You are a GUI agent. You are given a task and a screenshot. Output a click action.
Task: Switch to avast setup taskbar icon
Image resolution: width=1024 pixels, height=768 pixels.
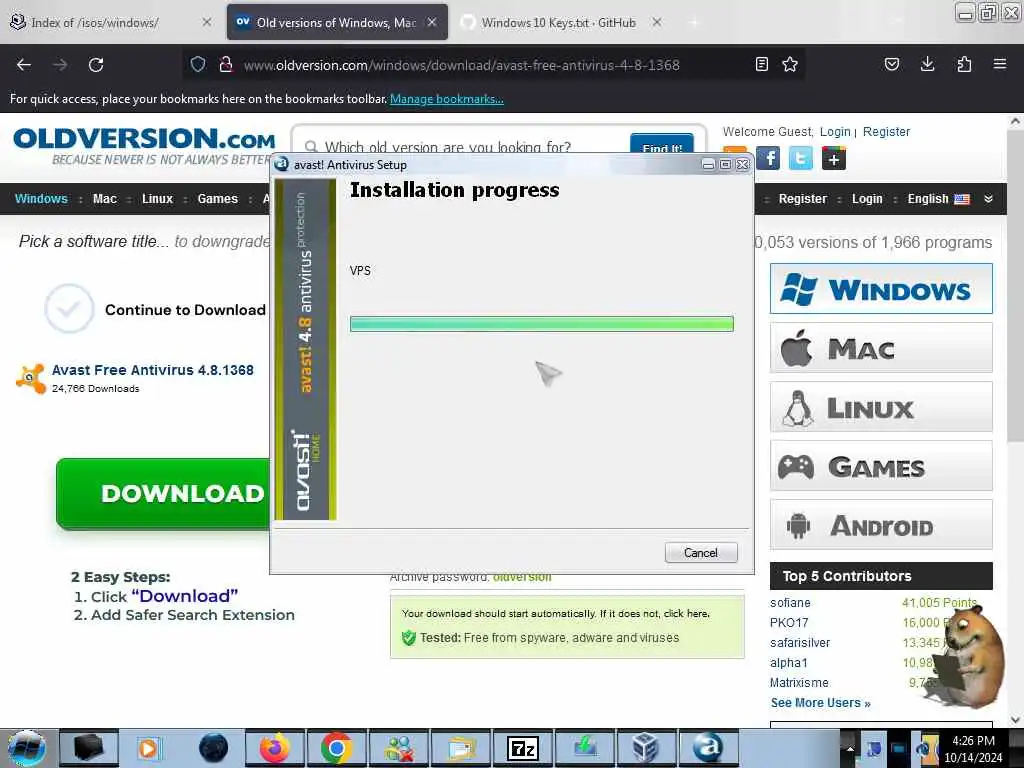708,748
